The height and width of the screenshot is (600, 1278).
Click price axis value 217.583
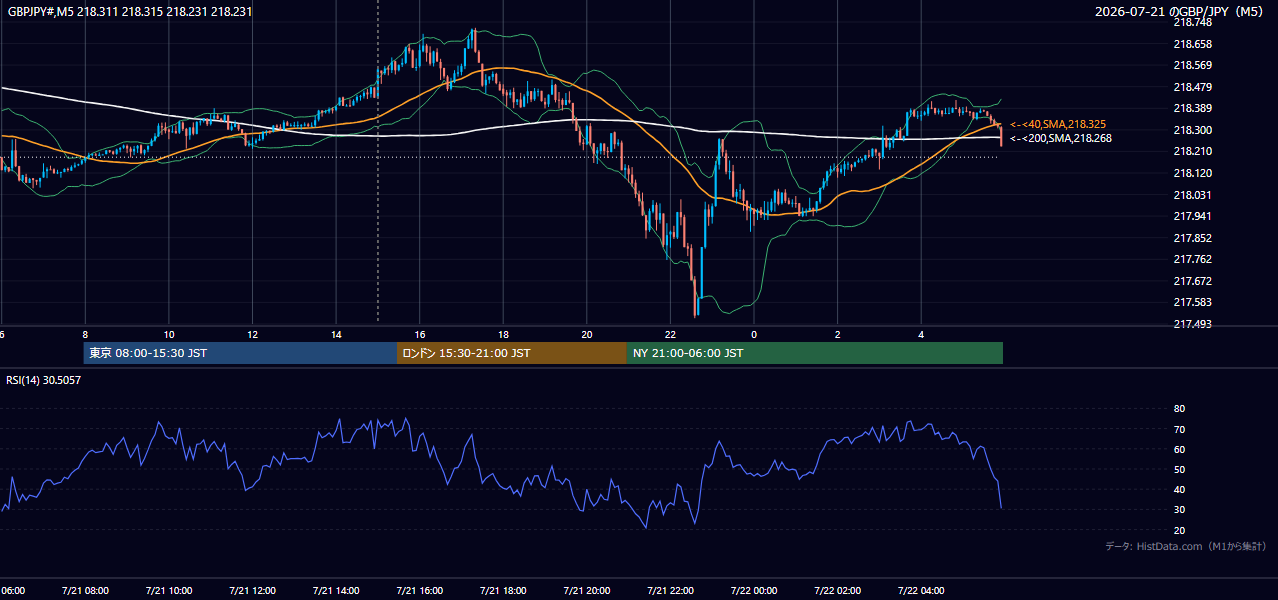point(1191,302)
